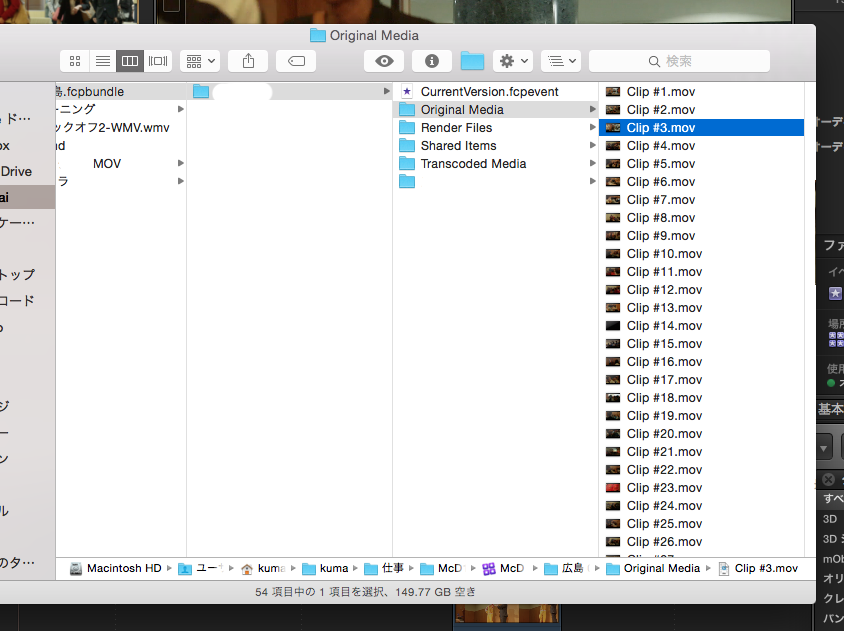Select Clip #17.mov file
844x631 pixels.
(x=701, y=380)
